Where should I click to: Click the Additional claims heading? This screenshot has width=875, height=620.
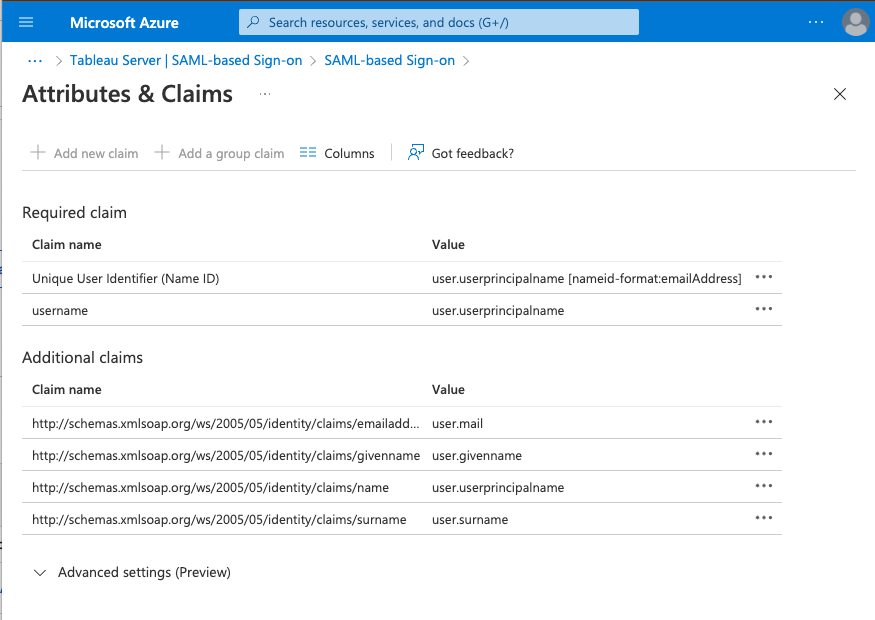click(x=83, y=358)
